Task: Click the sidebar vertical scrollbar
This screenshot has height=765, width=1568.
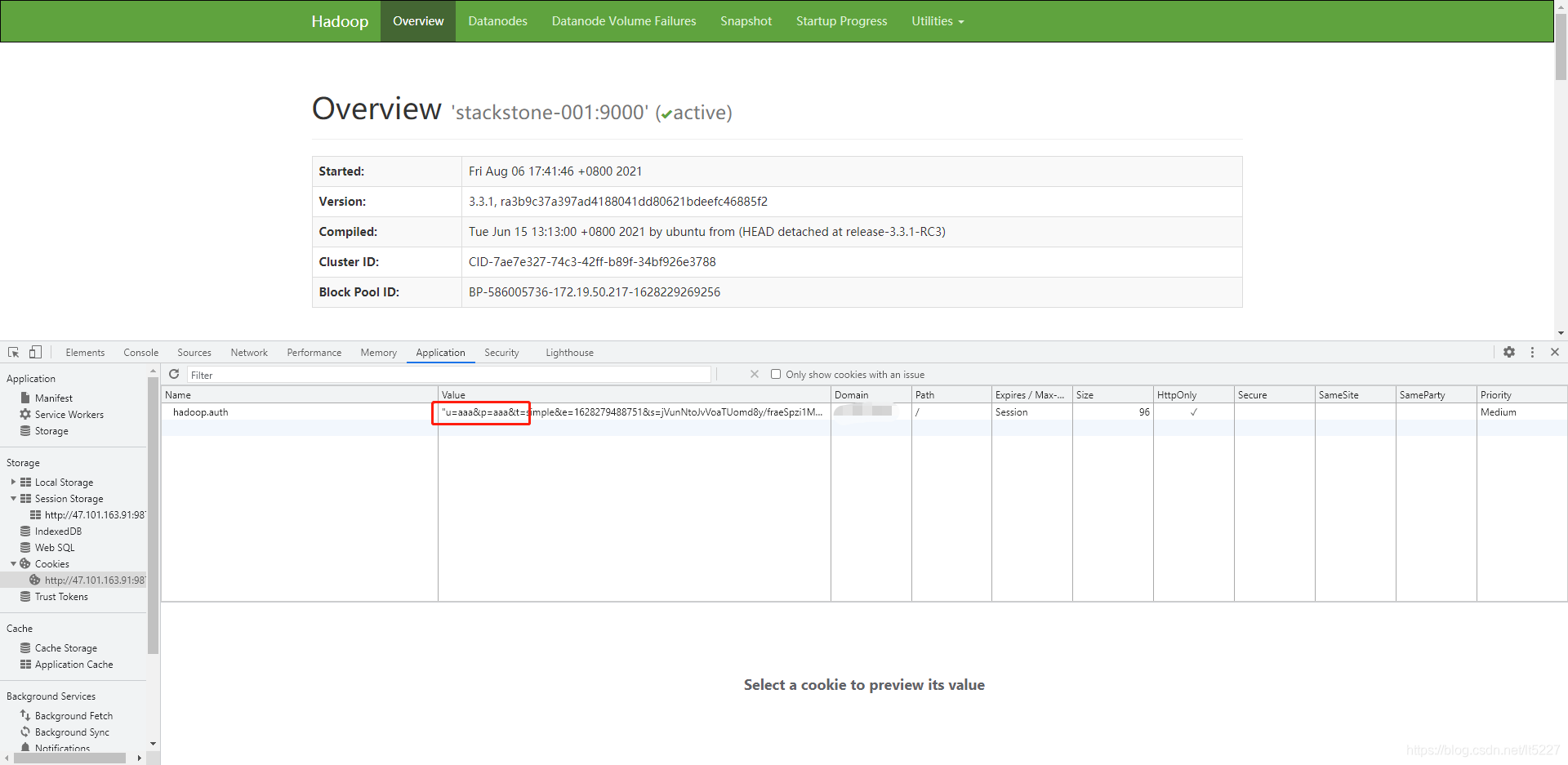Action: [x=153, y=516]
